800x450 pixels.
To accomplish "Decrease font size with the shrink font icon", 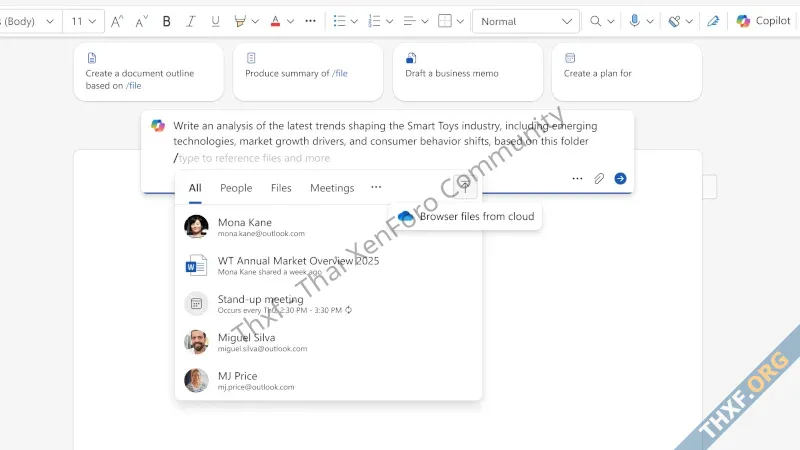I will (141, 21).
